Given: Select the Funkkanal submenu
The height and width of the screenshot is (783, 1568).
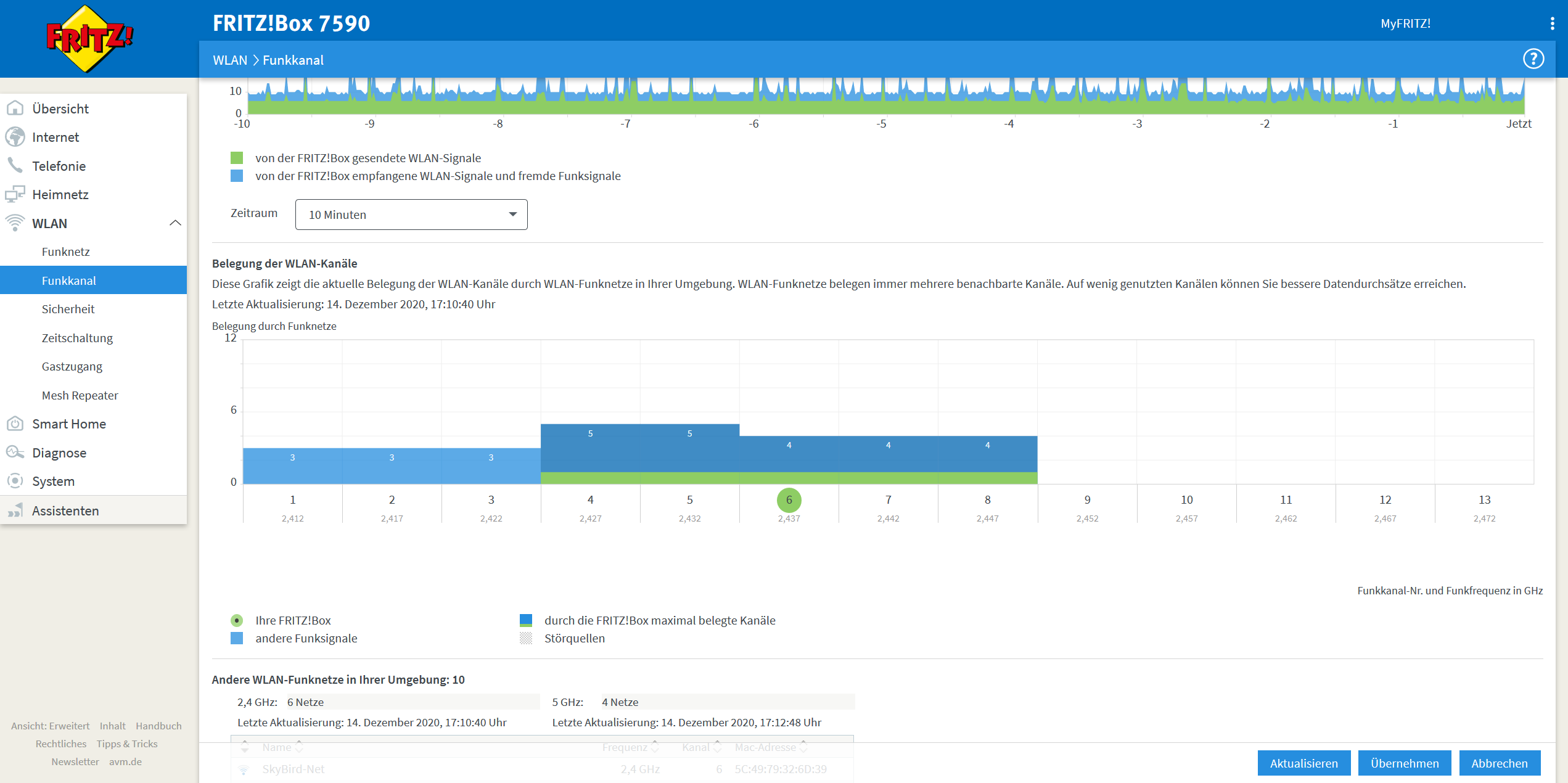Looking at the screenshot, I should (93, 281).
